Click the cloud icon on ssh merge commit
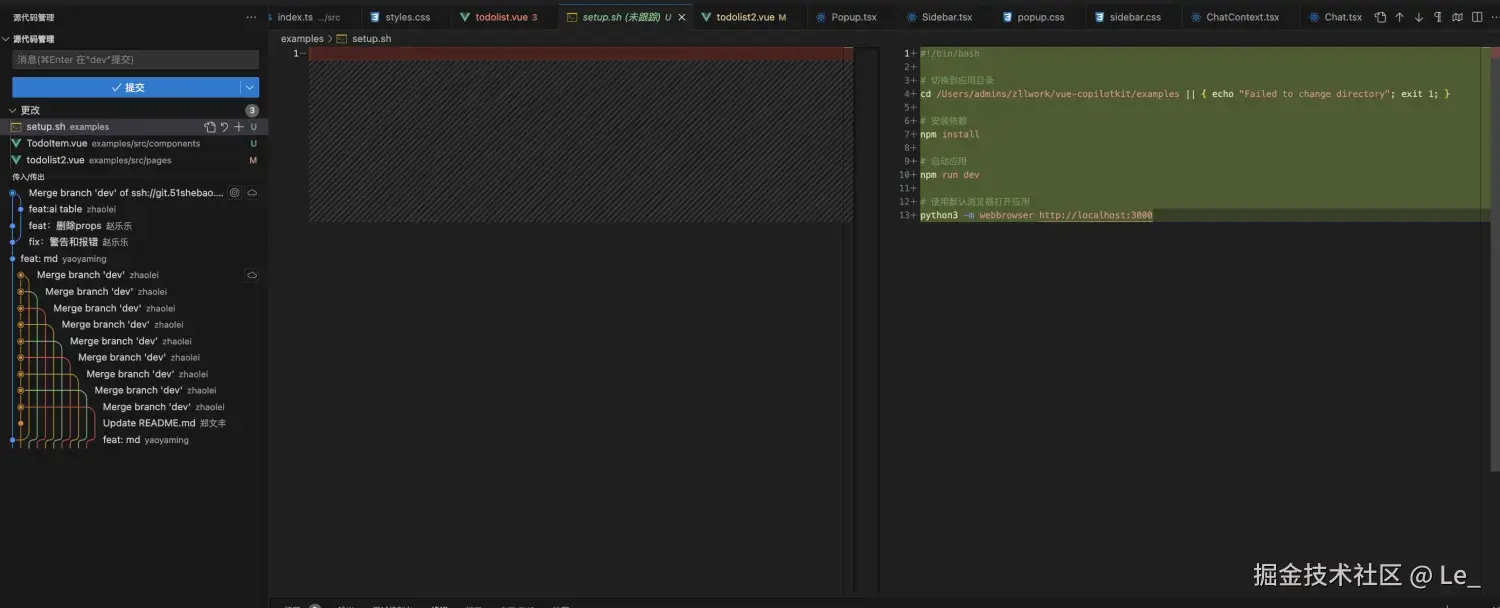 252,193
